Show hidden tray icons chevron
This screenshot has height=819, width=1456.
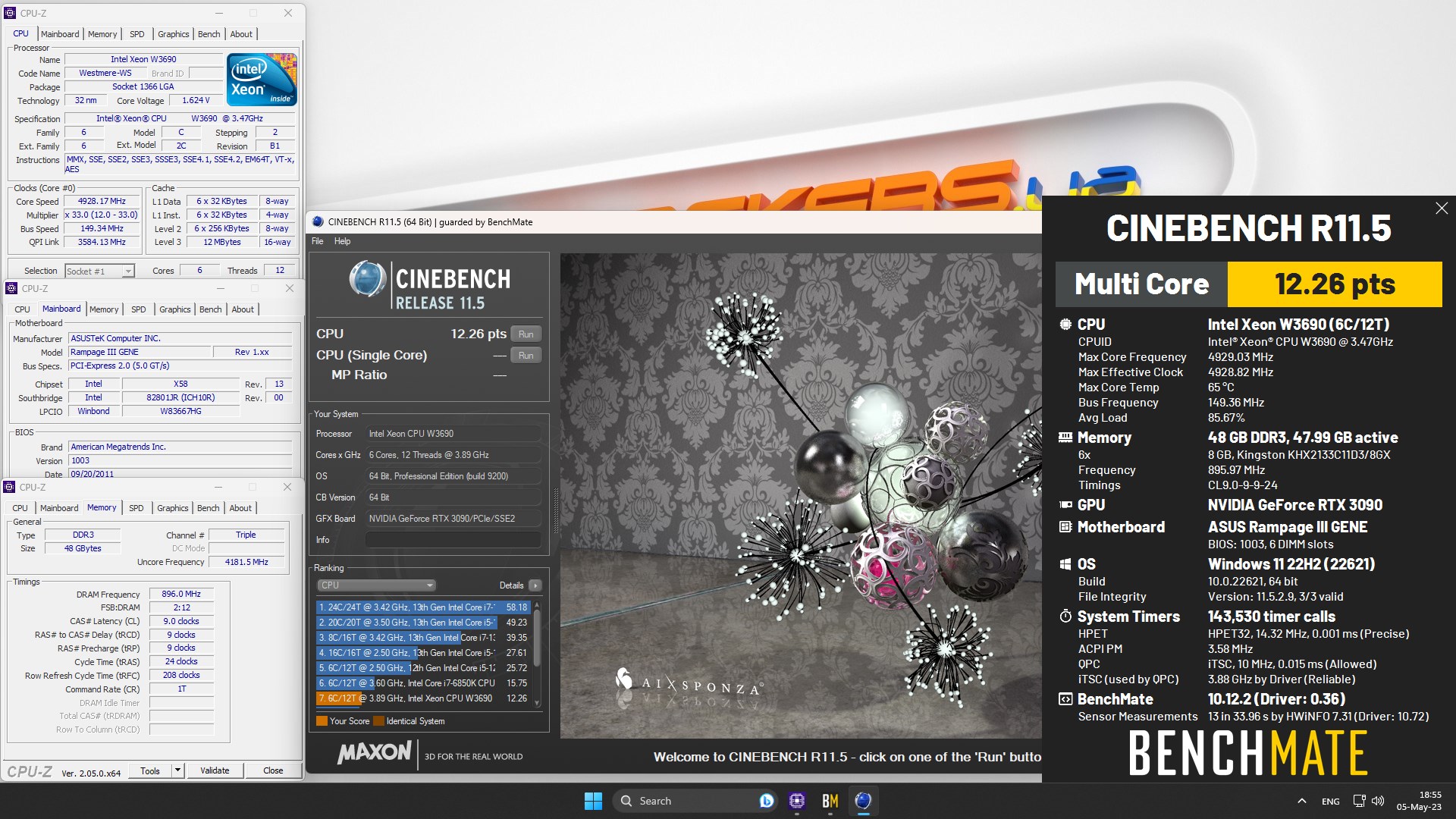1302,801
